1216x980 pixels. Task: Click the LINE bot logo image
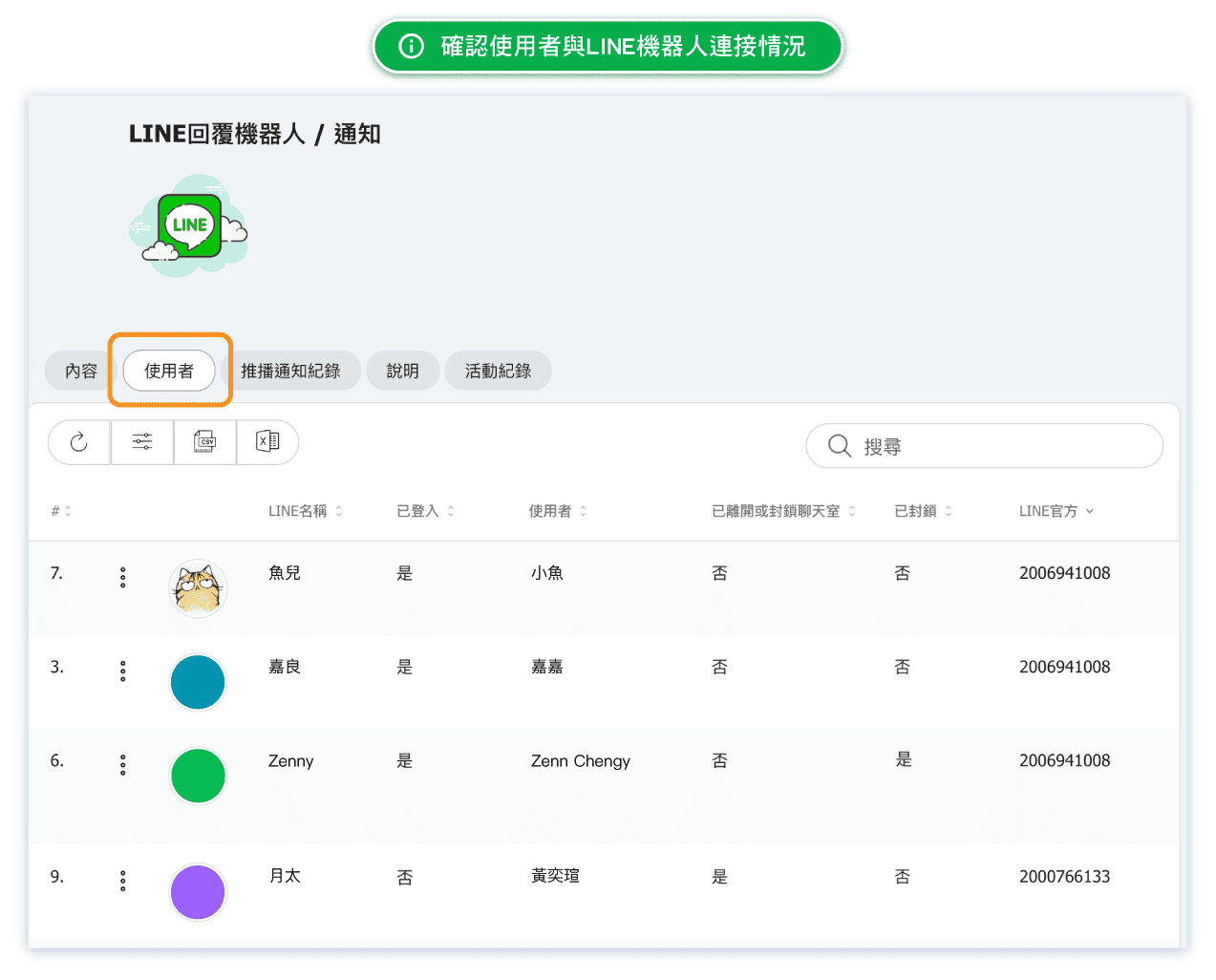189,226
